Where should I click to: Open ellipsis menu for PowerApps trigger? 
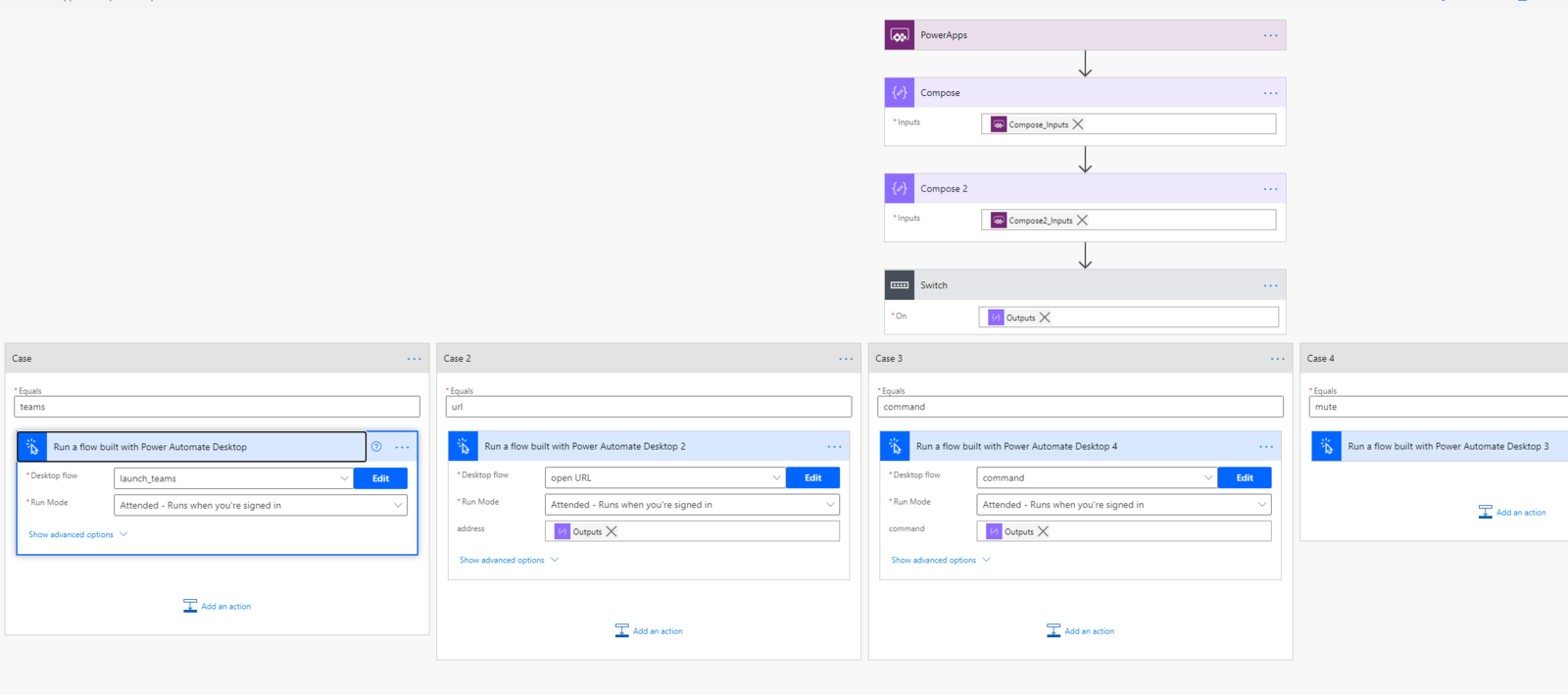click(1270, 35)
